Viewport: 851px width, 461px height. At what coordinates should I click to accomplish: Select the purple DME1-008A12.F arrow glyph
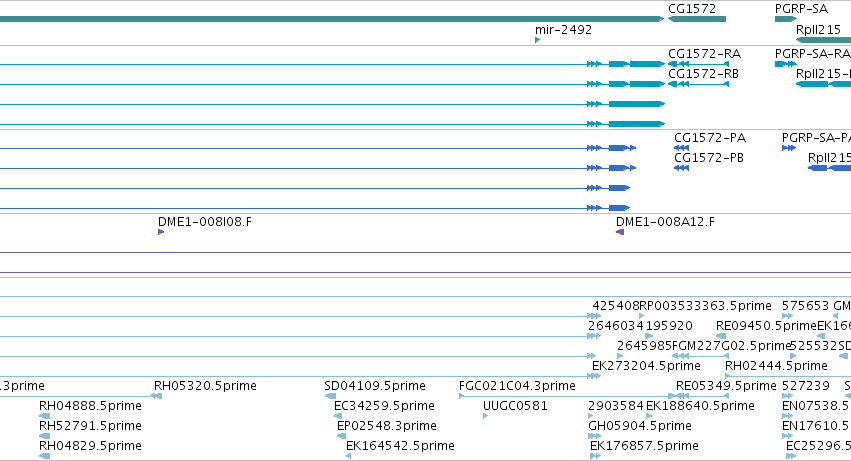coord(620,232)
